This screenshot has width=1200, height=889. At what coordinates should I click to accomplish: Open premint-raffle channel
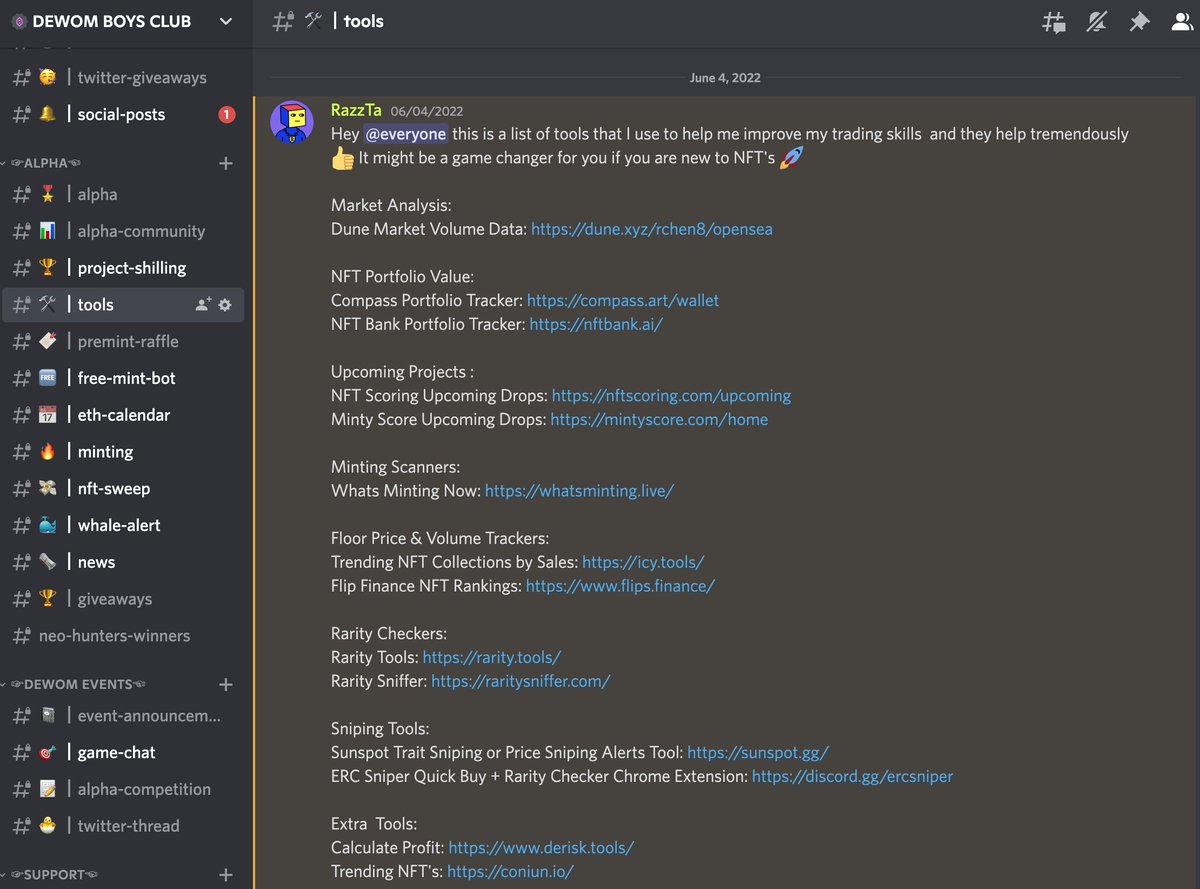(122, 341)
